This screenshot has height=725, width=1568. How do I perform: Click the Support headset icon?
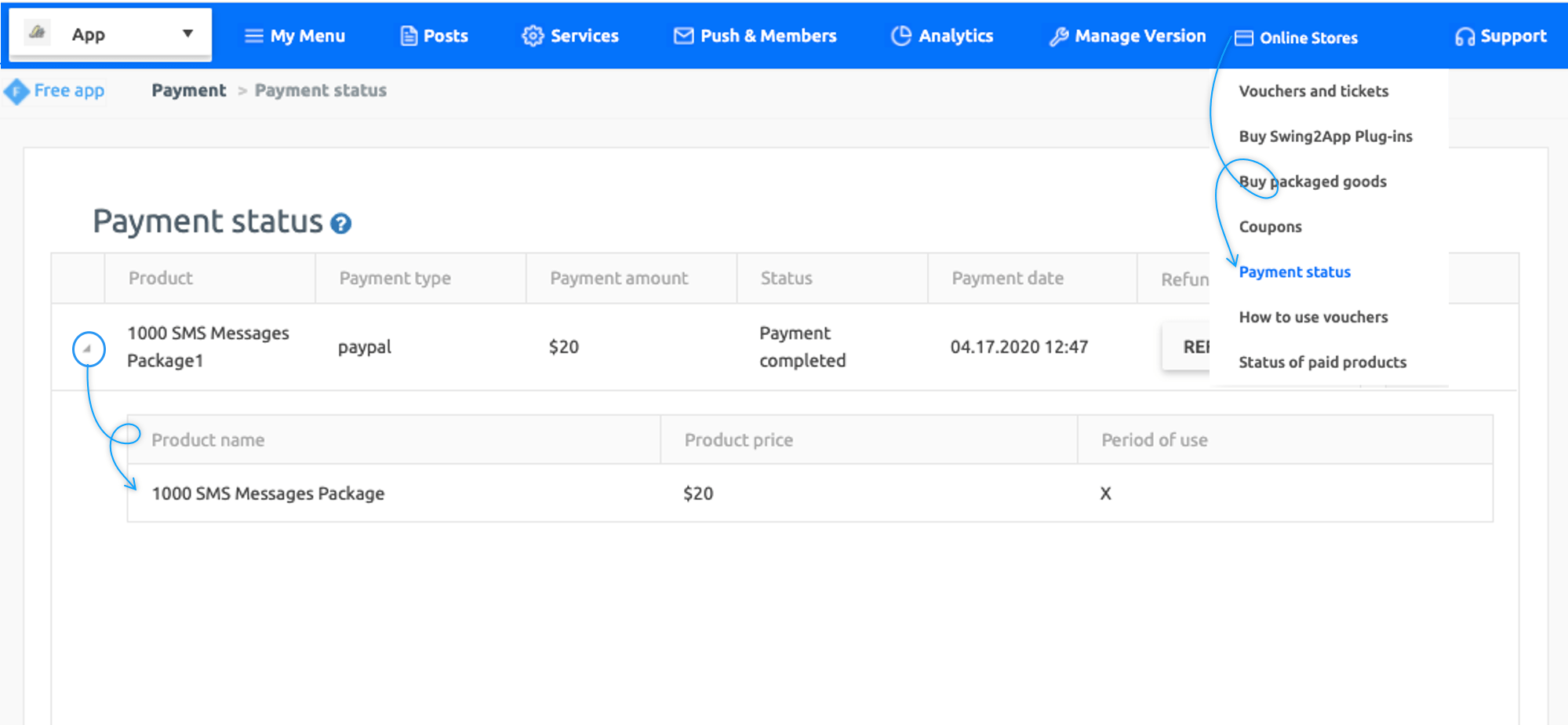[x=1464, y=37]
